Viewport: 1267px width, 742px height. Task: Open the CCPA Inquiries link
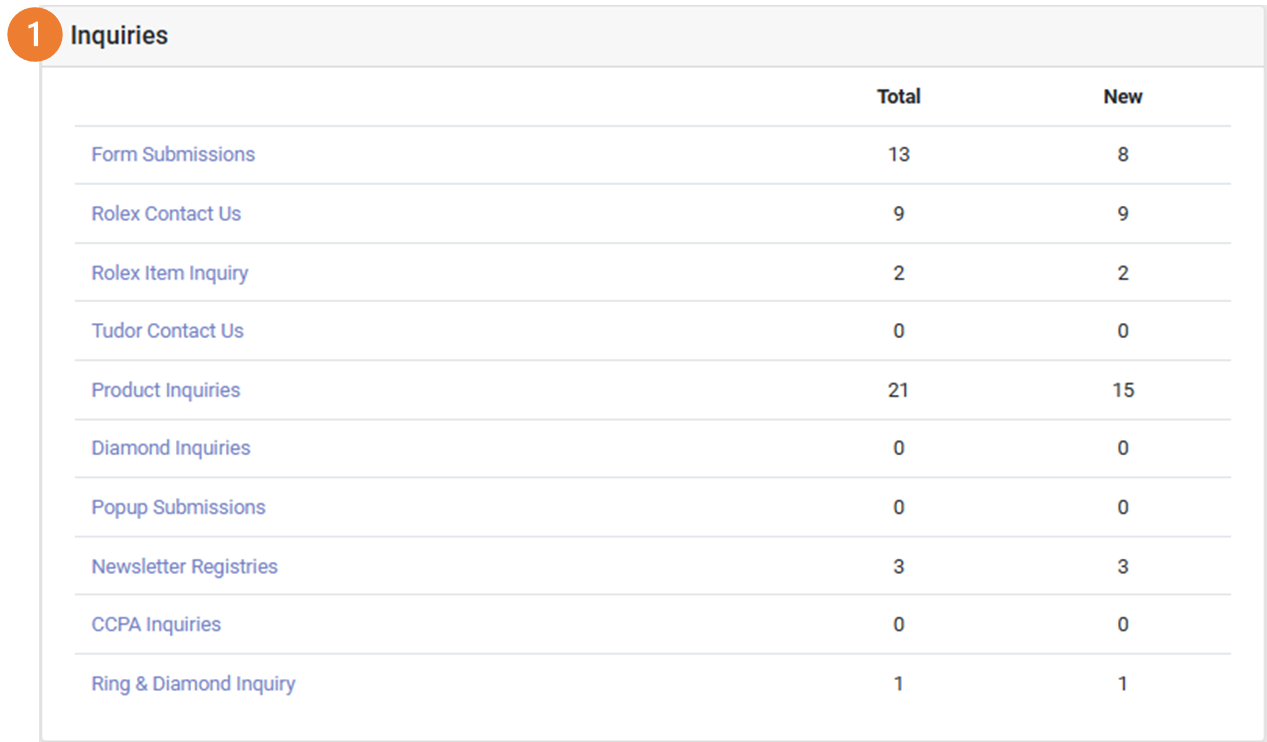tap(156, 624)
